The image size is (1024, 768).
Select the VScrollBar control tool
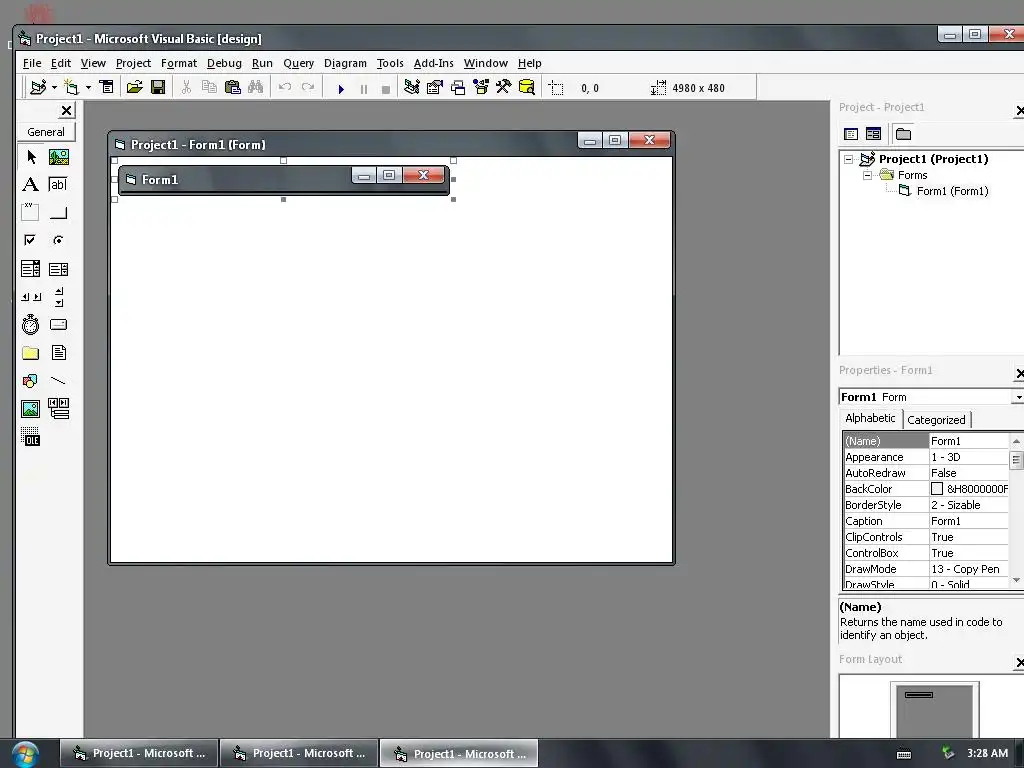tap(59, 296)
